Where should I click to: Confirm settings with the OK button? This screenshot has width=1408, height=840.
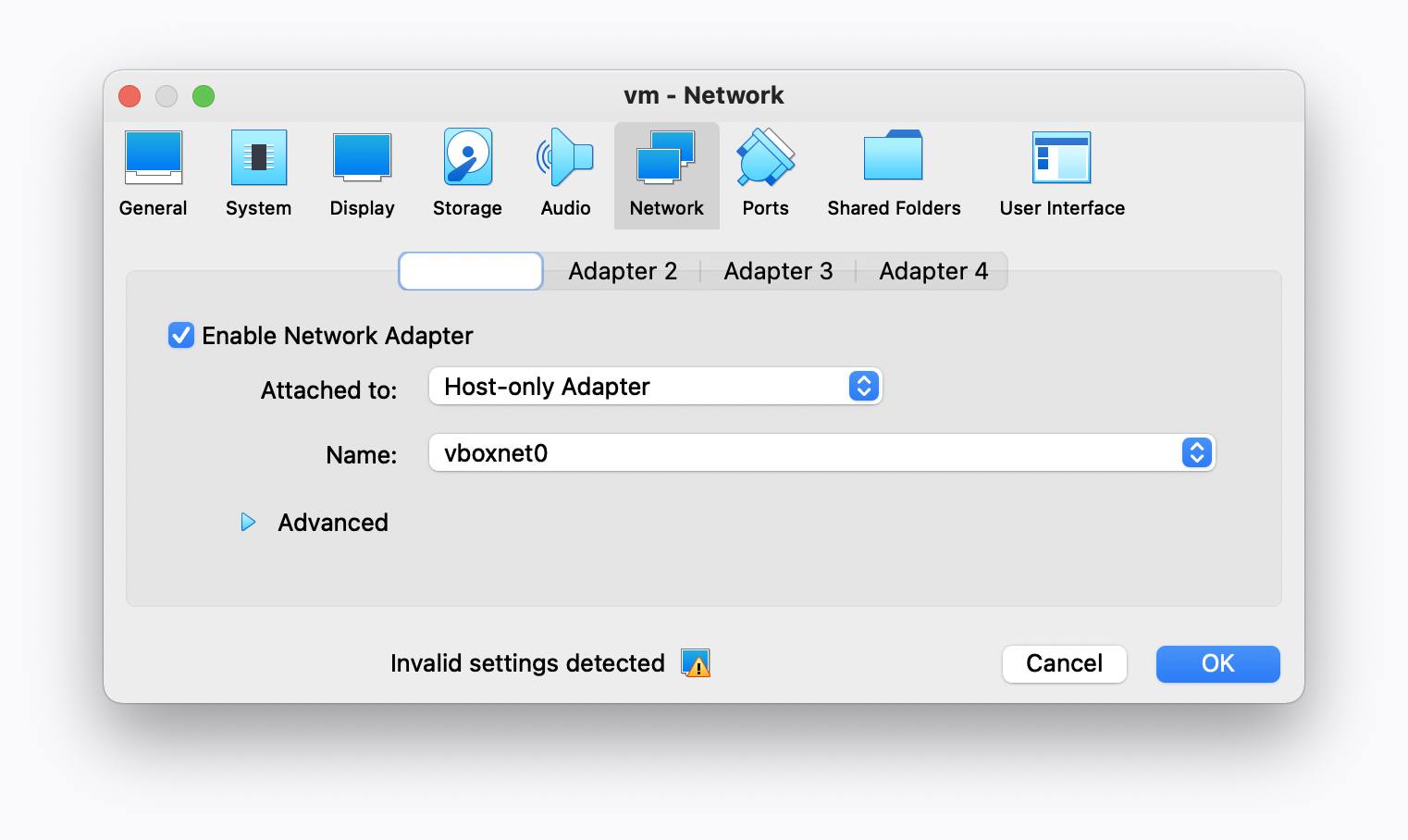tap(1217, 663)
